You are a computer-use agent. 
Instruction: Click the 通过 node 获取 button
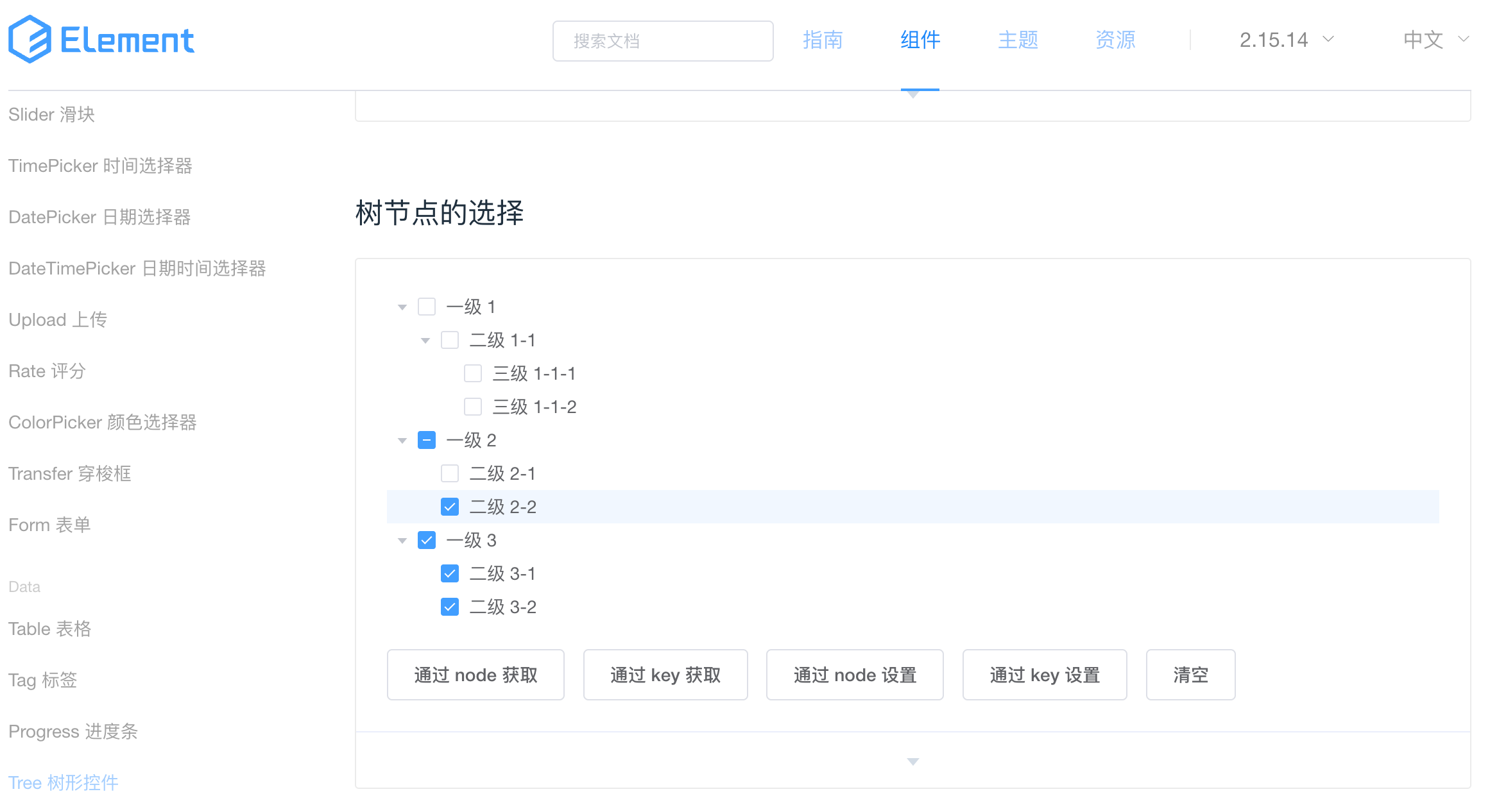click(475, 675)
